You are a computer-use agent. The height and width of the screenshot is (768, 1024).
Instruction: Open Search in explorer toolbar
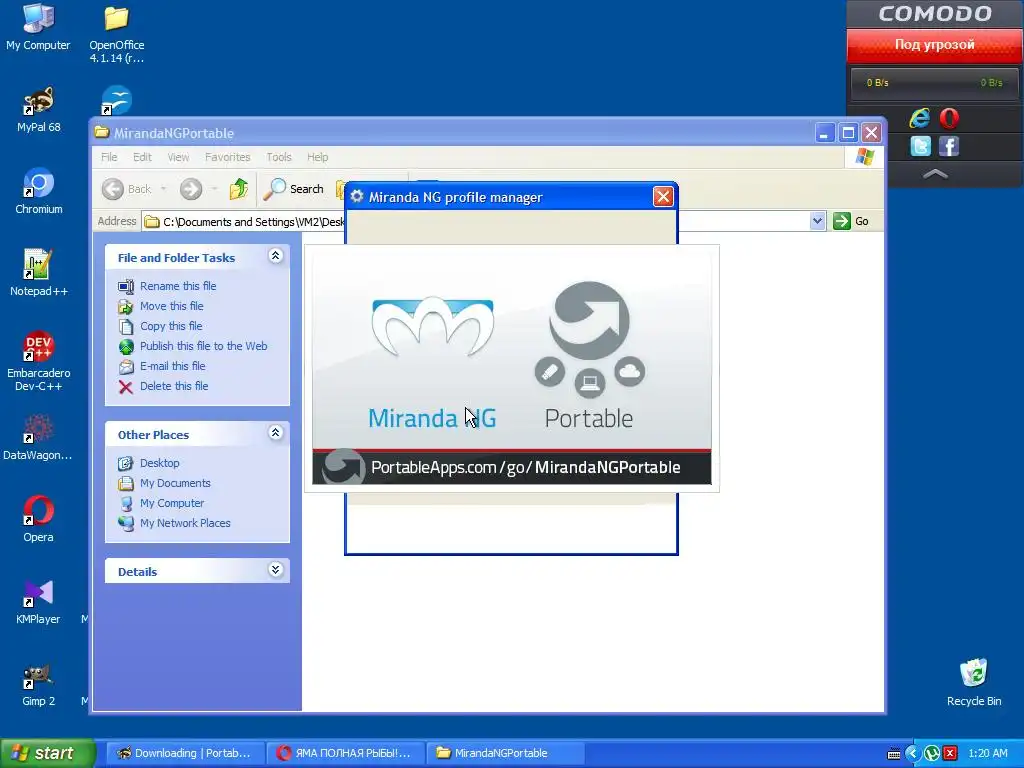coord(294,189)
